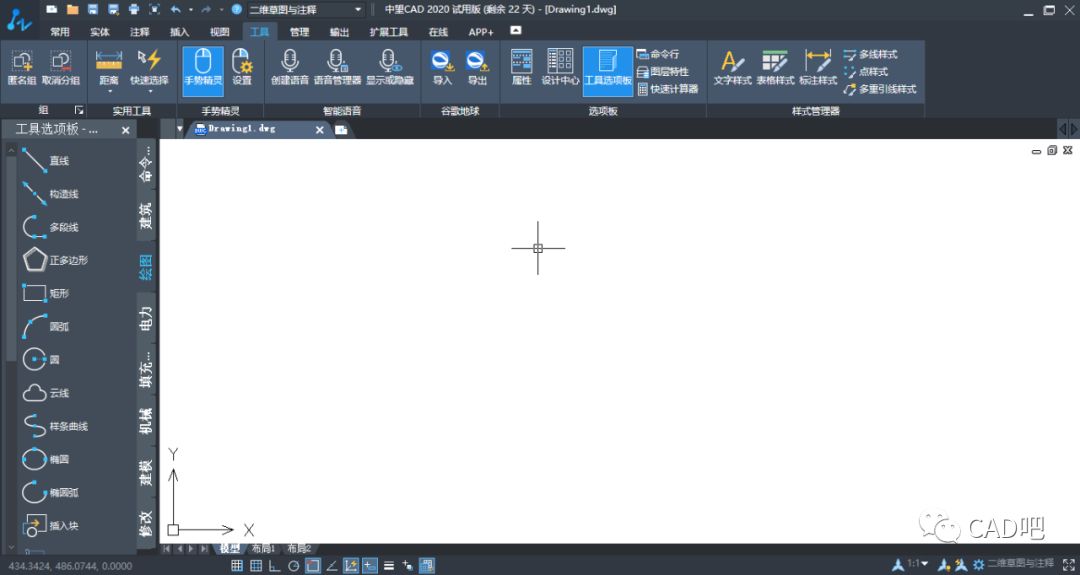Open the 文字样式 text style manager
The height and width of the screenshot is (575, 1080).
tap(732, 67)
